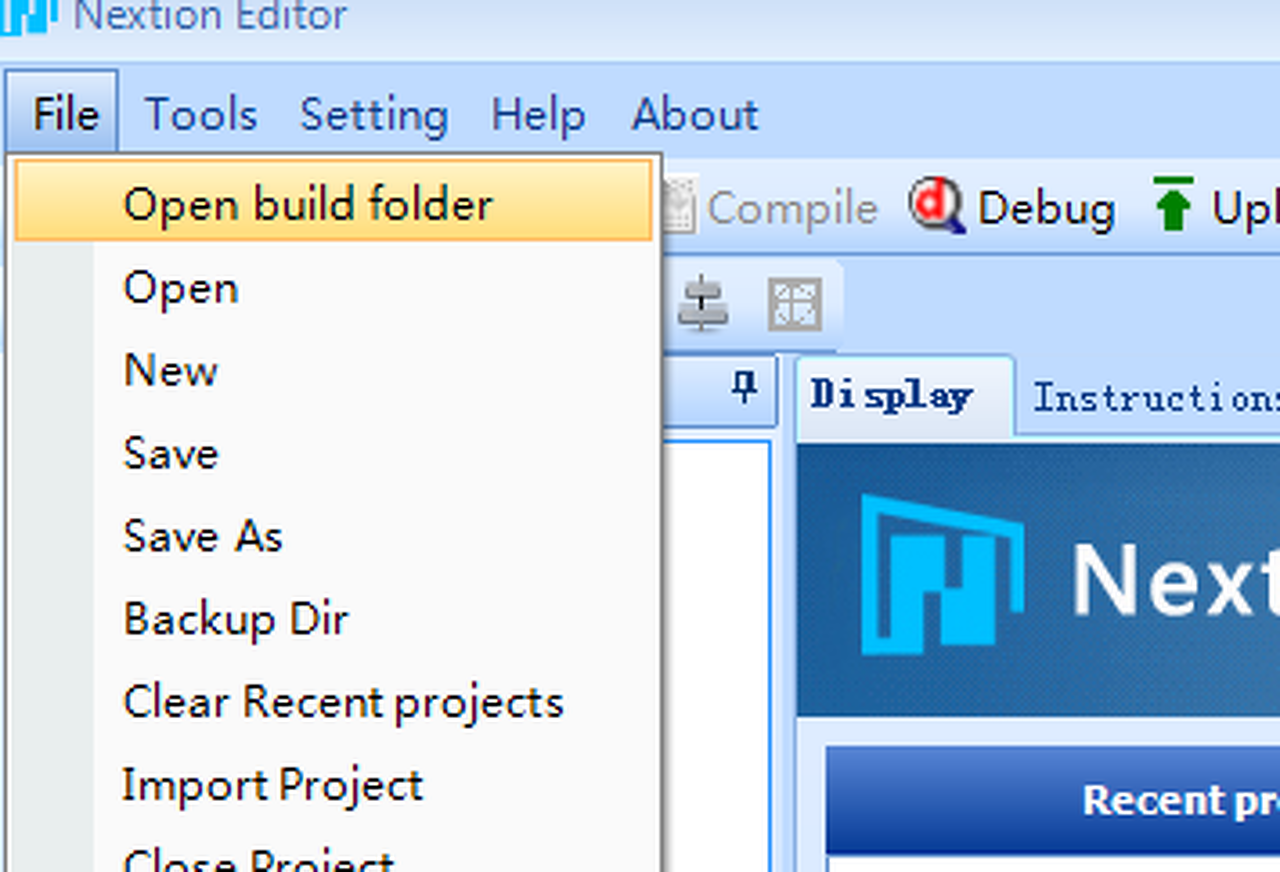The height and width of the screenshot is (872, 1280).
Task: Click the horizontal center align icon
Action: pyautogui.click(x=702, y=304)
